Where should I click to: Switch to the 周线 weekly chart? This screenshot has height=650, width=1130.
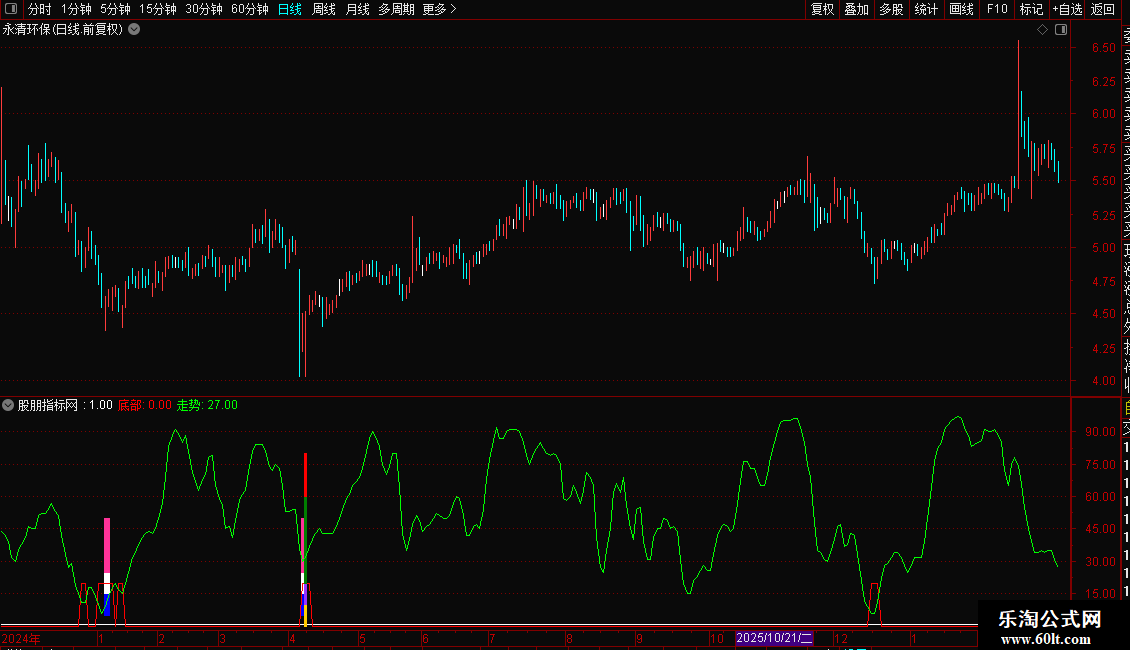(324, 9)
